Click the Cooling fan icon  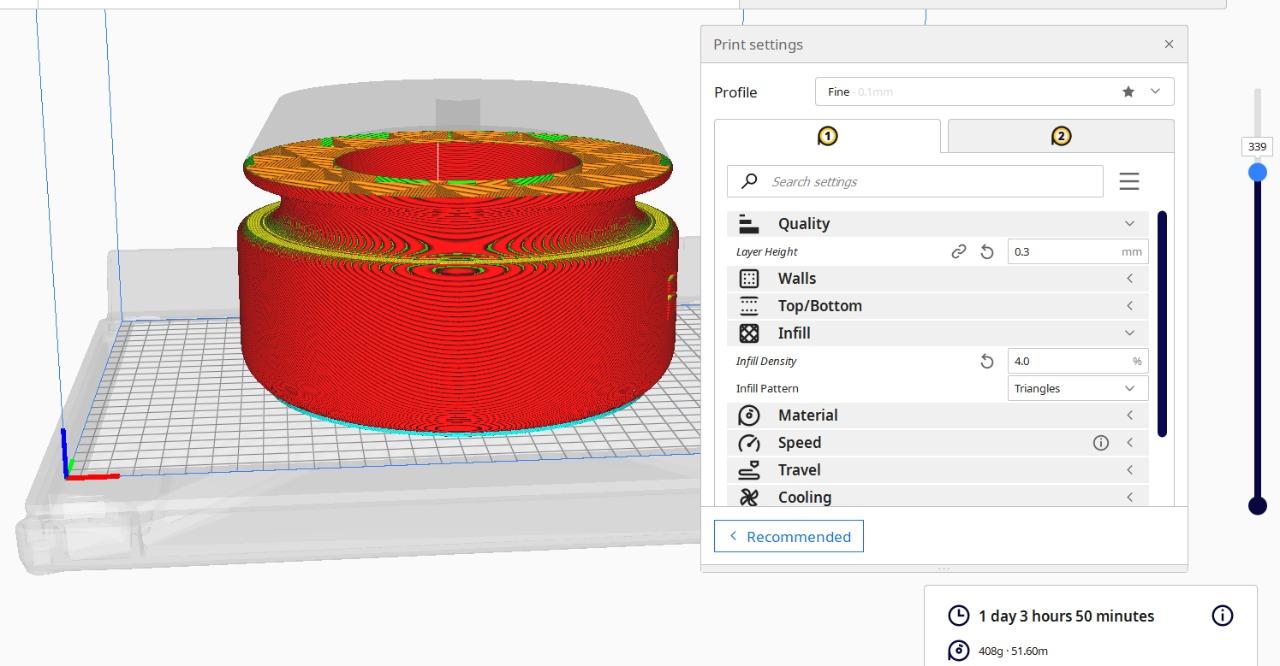click(748, 497)
